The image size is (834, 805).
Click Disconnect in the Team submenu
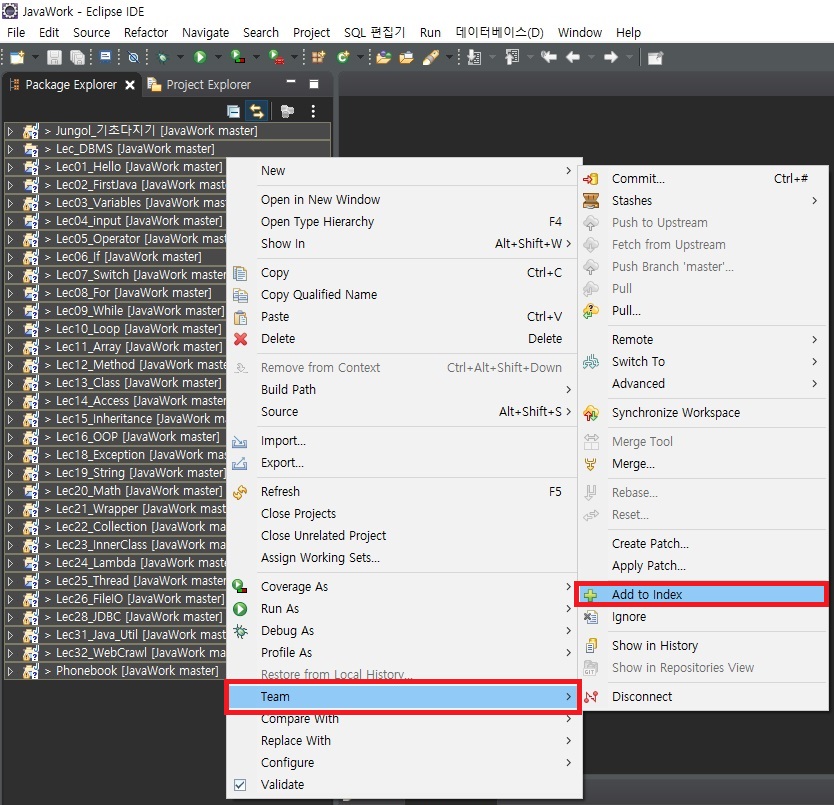(x=703, y=696)
